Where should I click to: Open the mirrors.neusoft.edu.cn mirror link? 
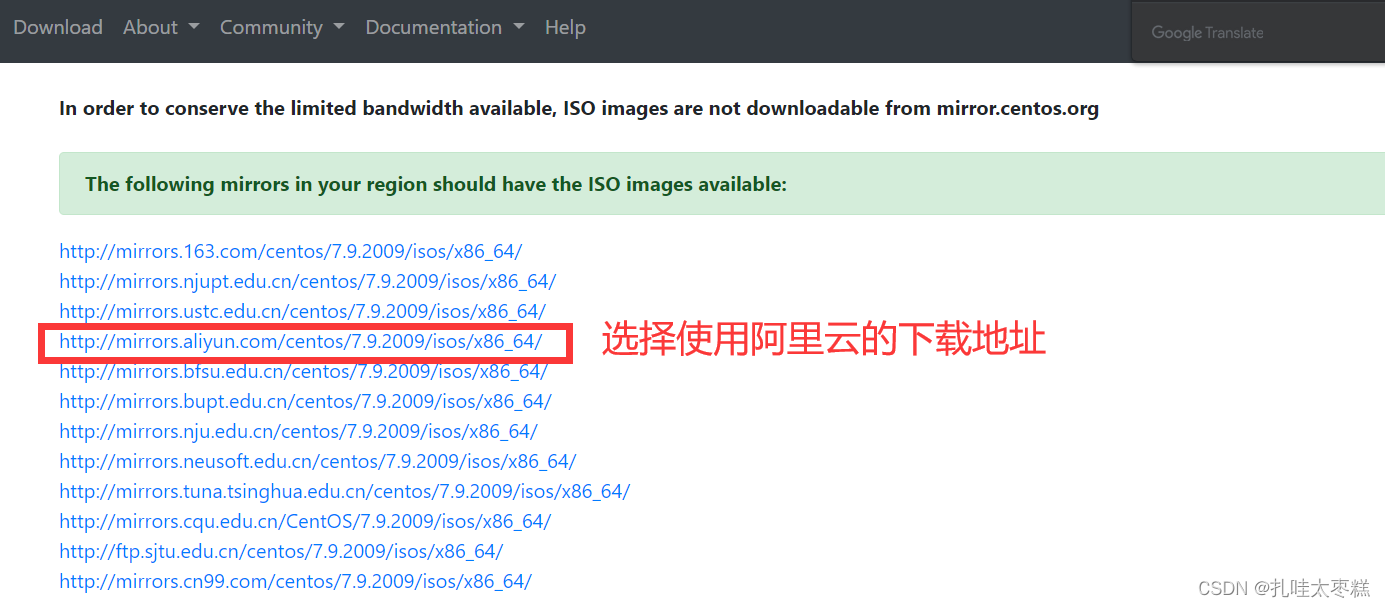click(317, 461)
